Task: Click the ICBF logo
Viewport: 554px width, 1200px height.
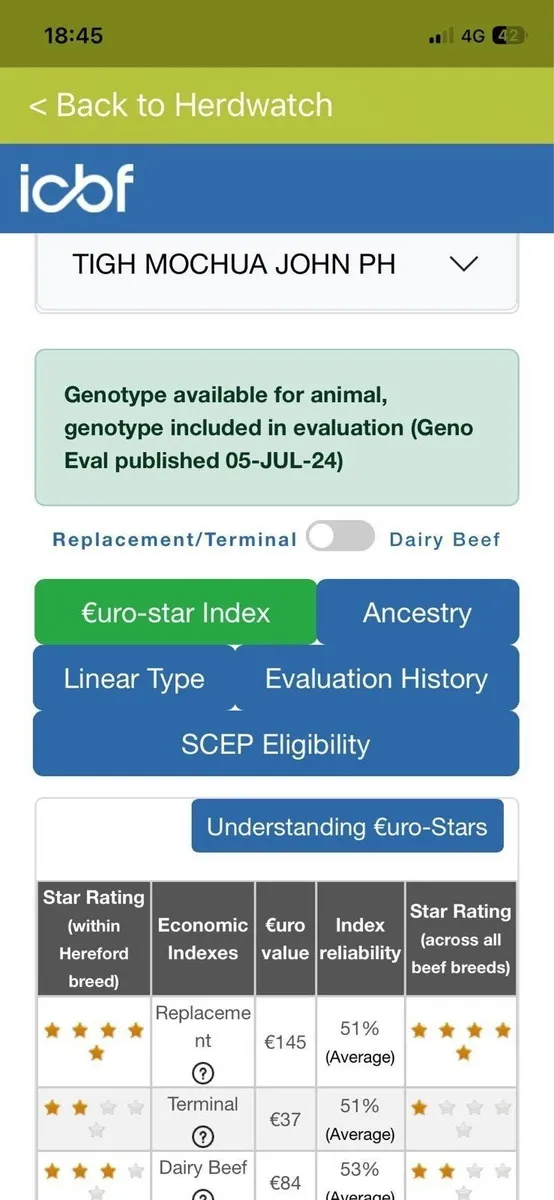Action: (76, 188)
